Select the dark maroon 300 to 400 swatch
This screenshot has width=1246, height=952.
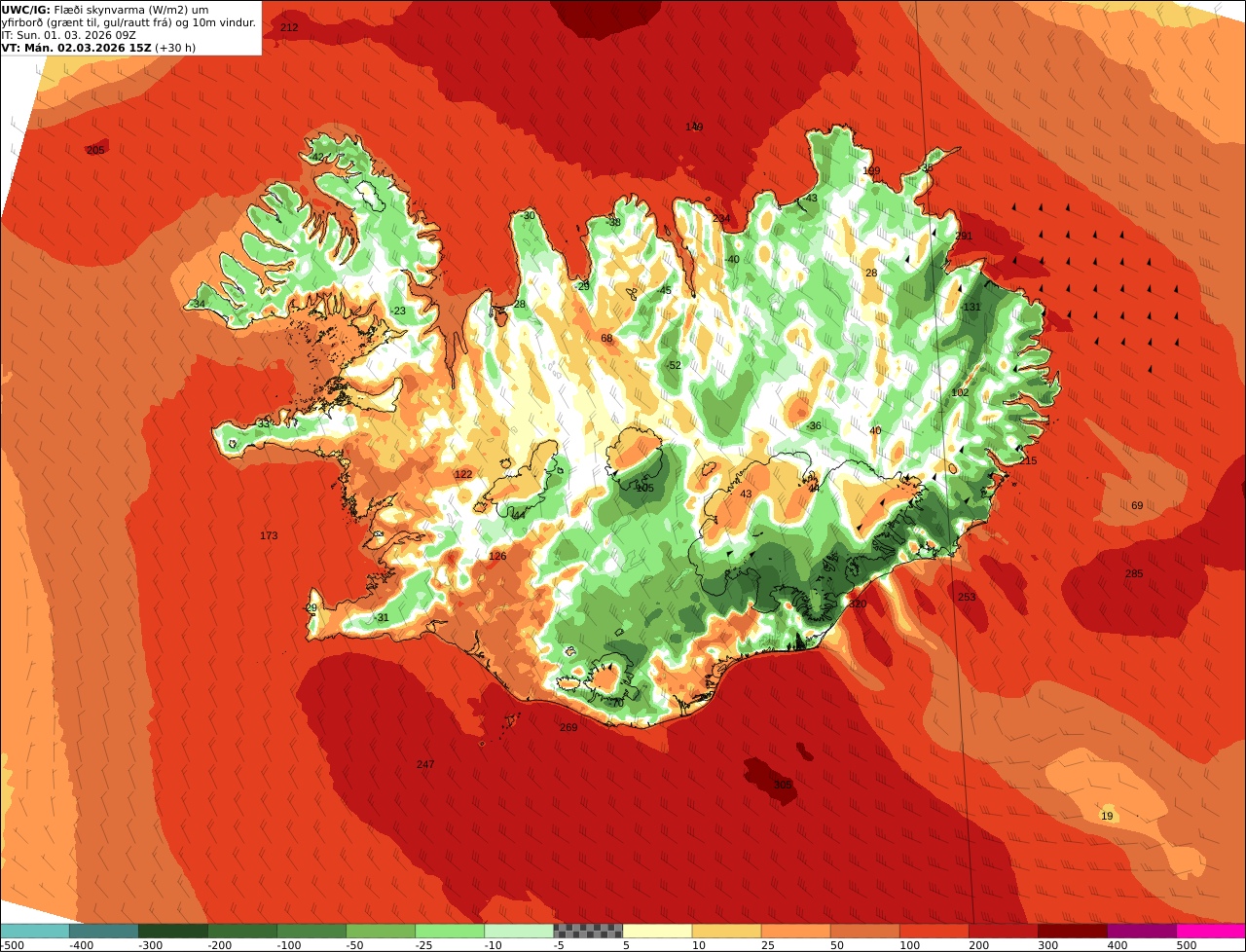point(1071,931)
